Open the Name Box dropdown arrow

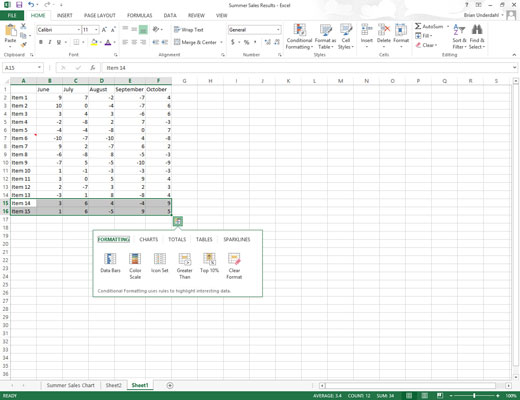(39, 68)
